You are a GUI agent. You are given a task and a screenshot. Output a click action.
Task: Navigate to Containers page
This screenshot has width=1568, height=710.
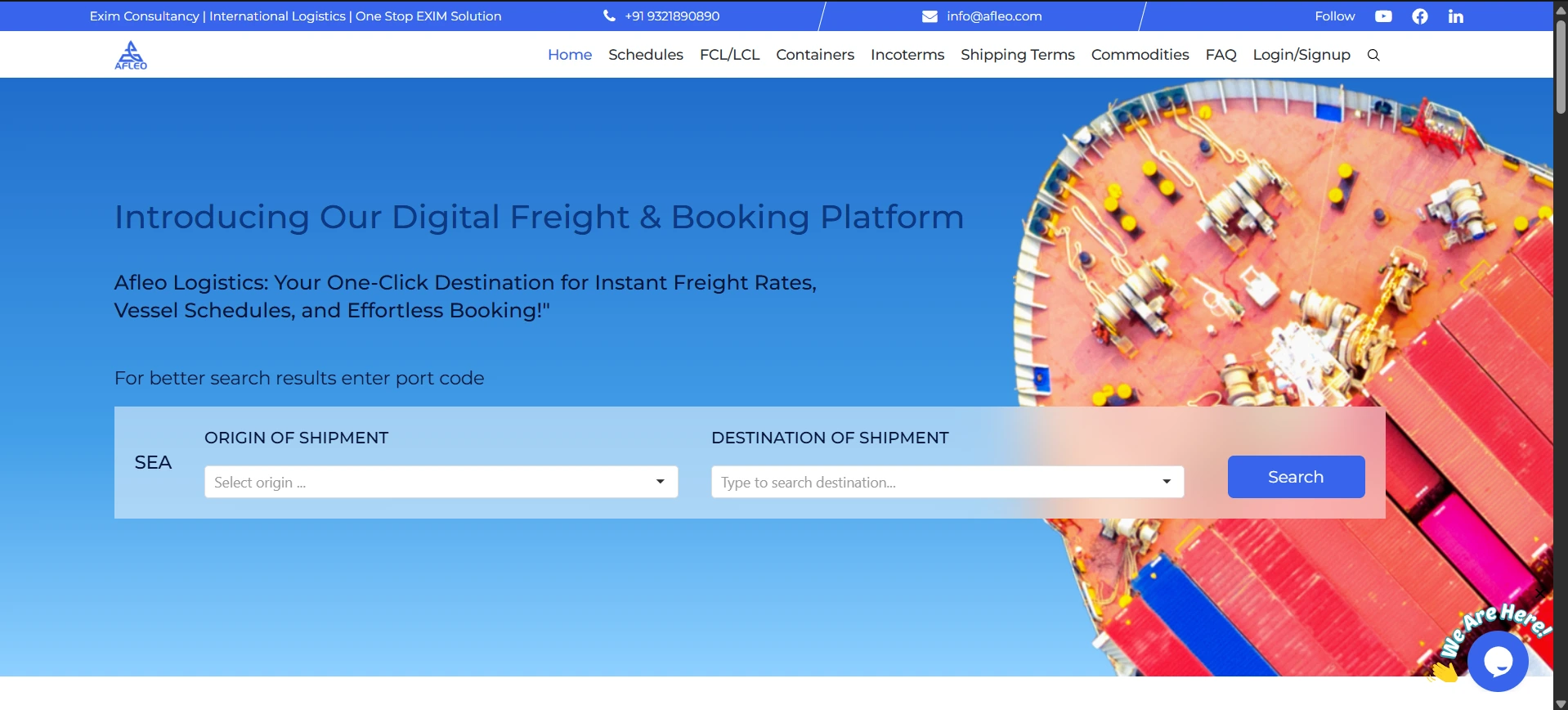[814, 55]
